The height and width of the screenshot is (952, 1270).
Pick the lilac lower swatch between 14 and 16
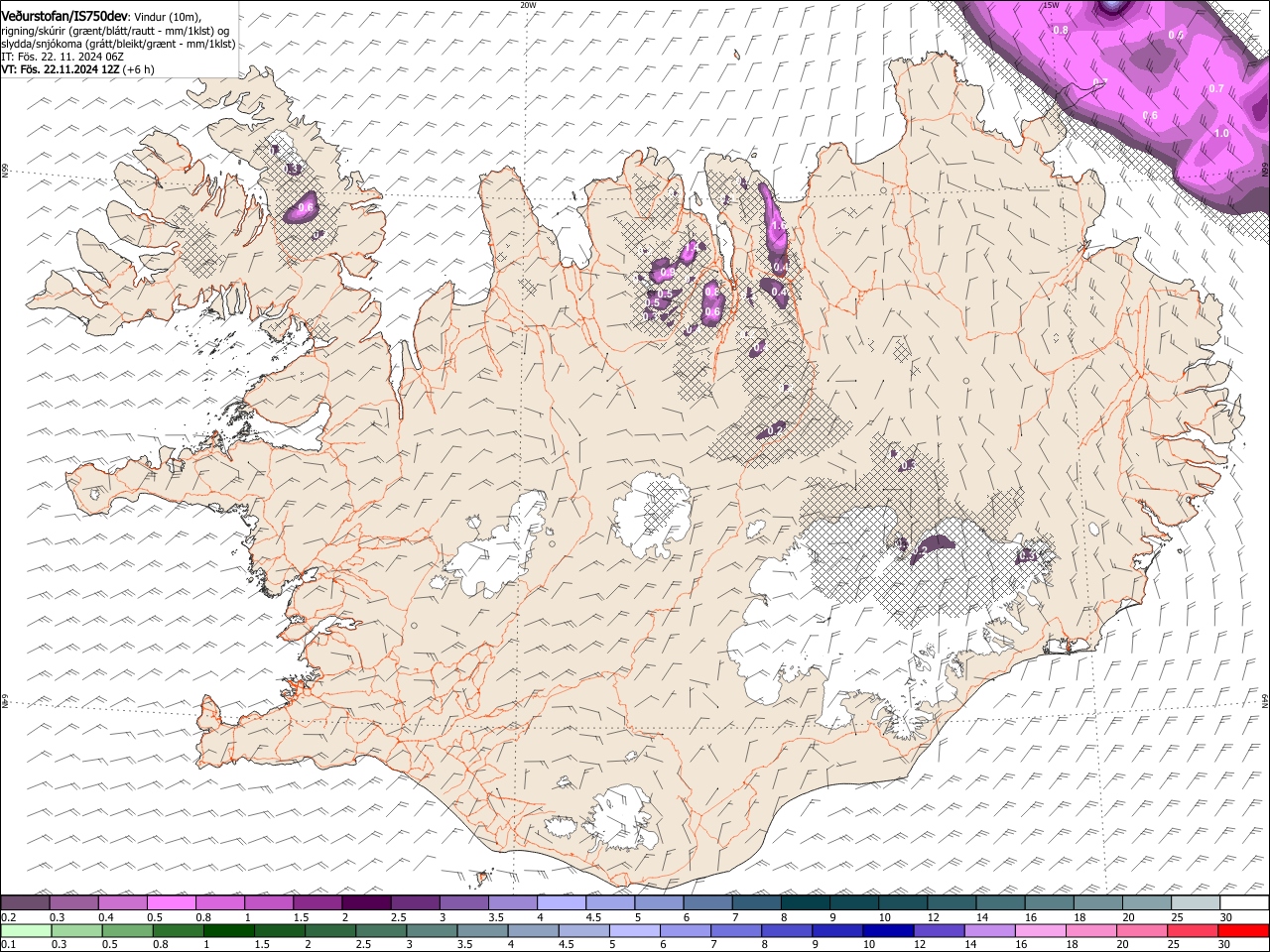click(988, 931)
